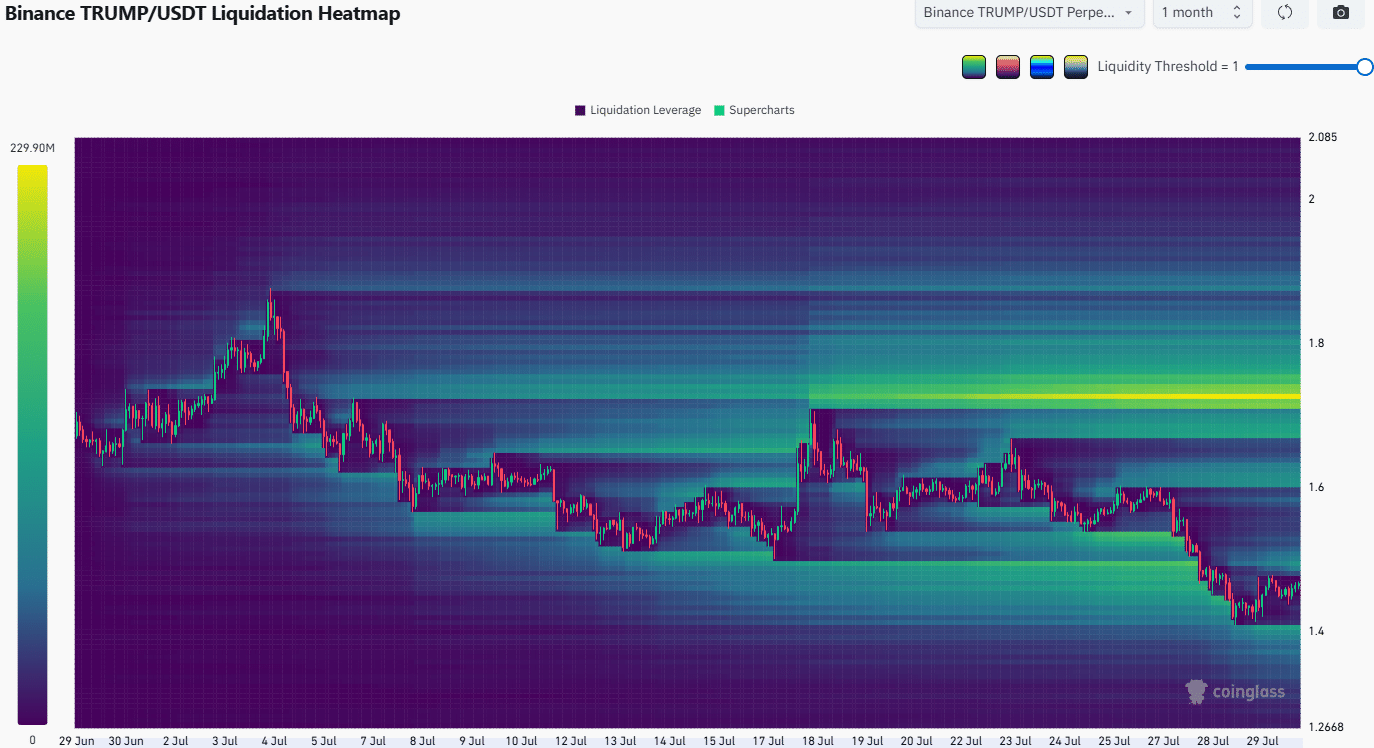The height and width of the screenshot is (748, 1374).
Task: Click the refresh chart icon
Action: click(x=1286, y=13)
